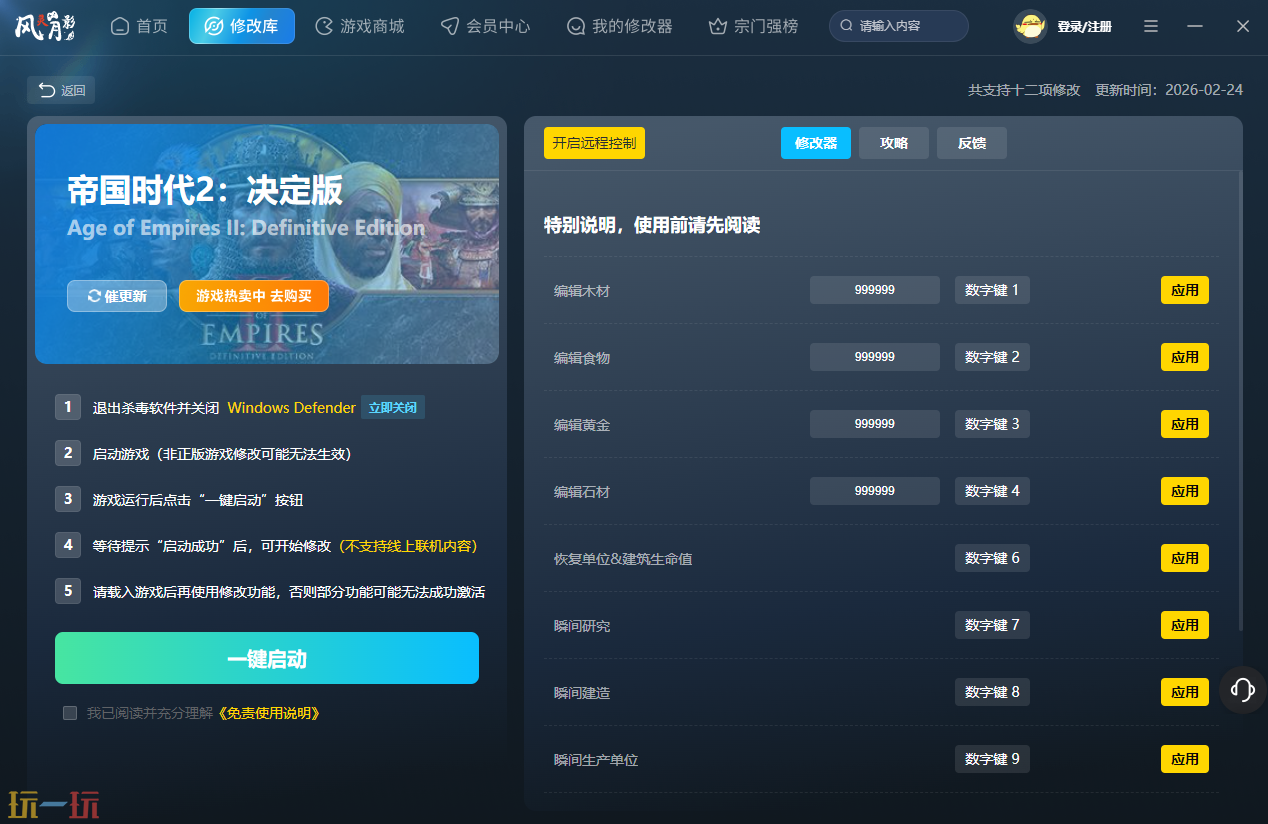Open the 游戏商城 tab
The width and height of the screenshot is (1268, 824).
(360, 26)
